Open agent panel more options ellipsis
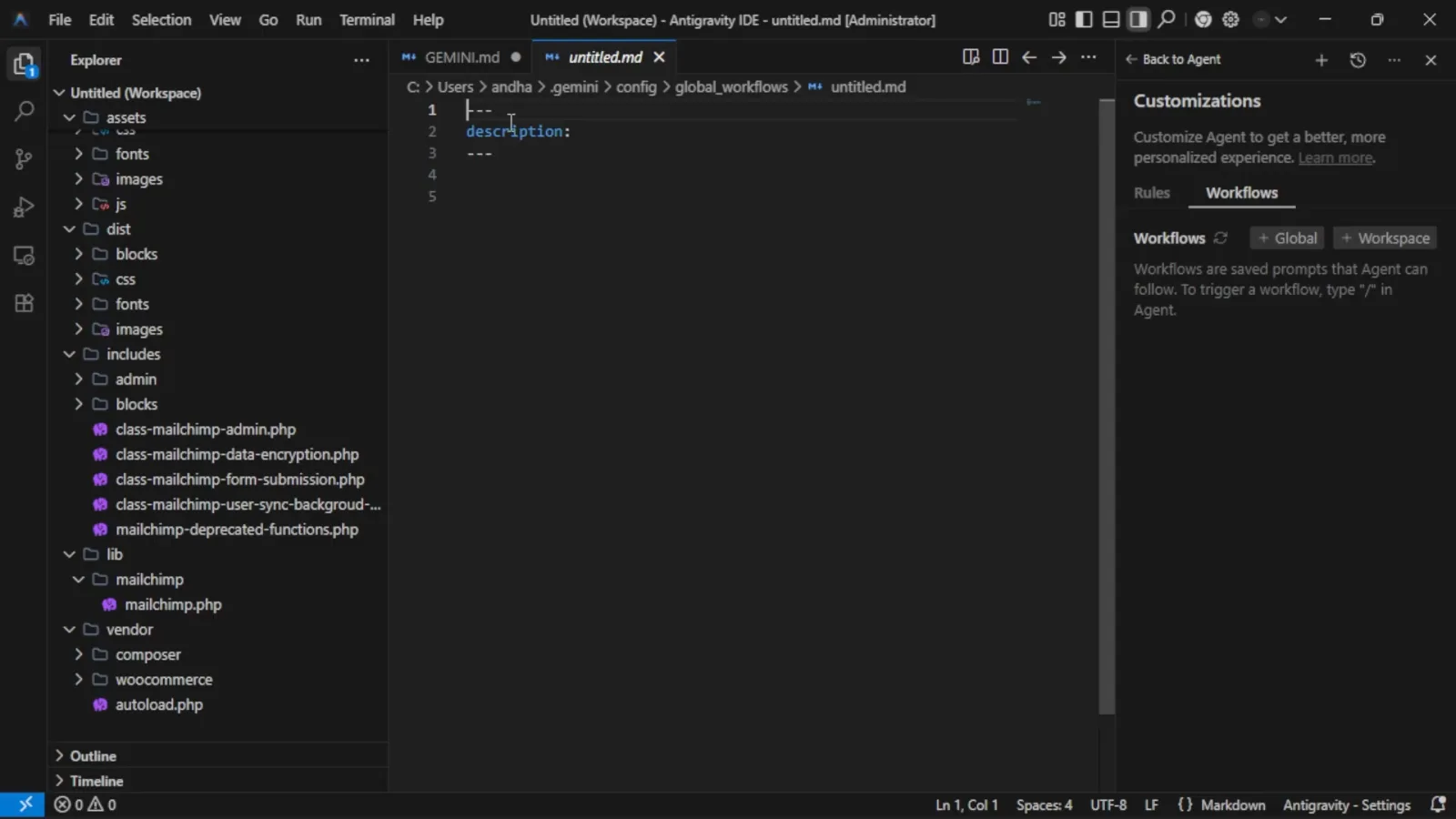This screenshot has width=1456, height=819. point(1394,60)
